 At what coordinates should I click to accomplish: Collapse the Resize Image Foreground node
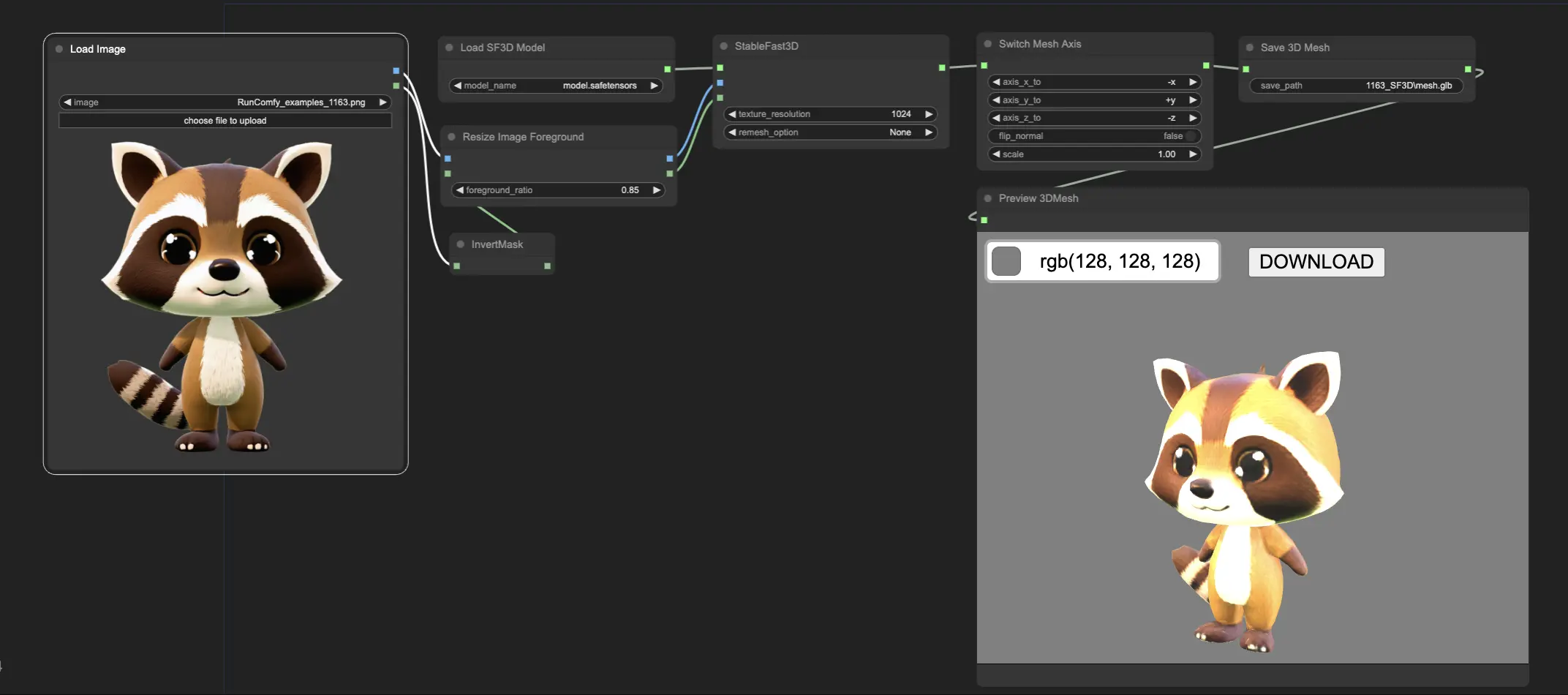point(452,137)
